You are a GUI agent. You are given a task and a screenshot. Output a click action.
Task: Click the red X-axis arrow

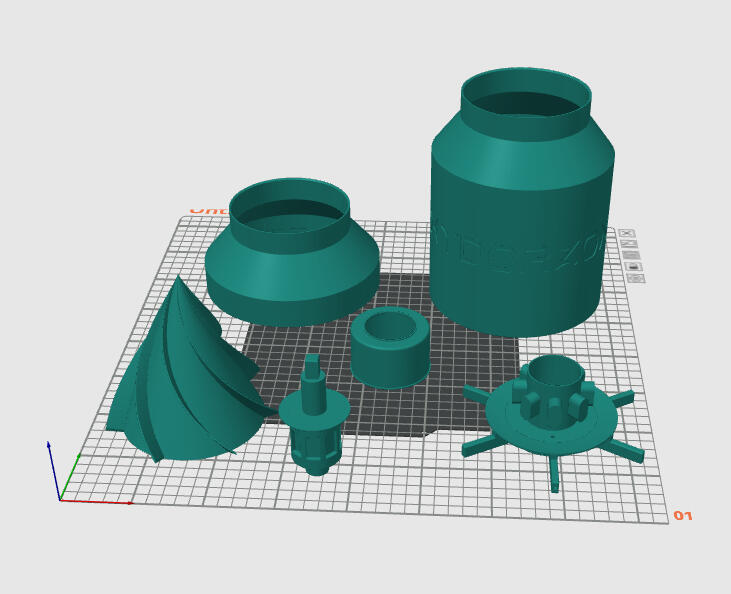(x=98, y=502)
